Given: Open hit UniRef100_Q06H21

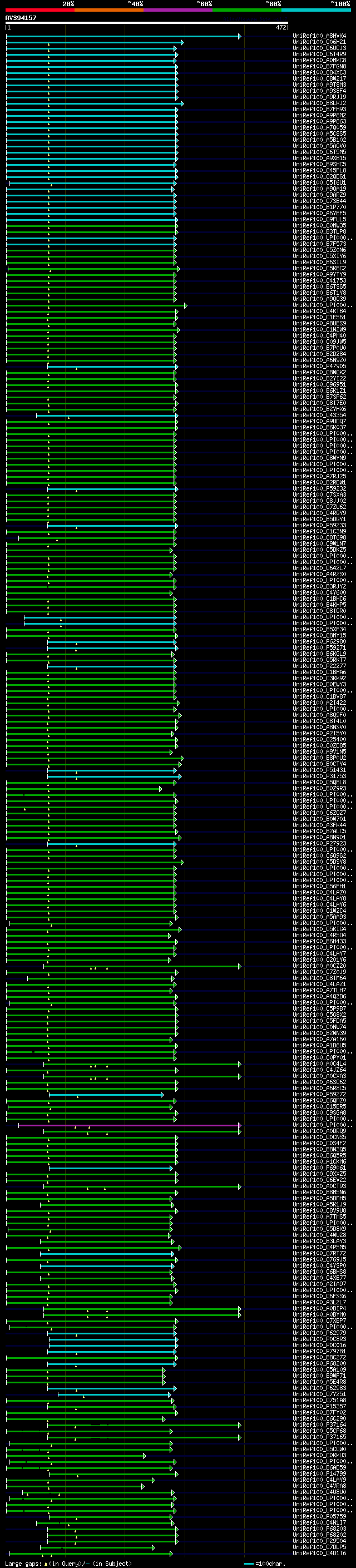Looking at the screenshot, I should [x=319, y=42].
